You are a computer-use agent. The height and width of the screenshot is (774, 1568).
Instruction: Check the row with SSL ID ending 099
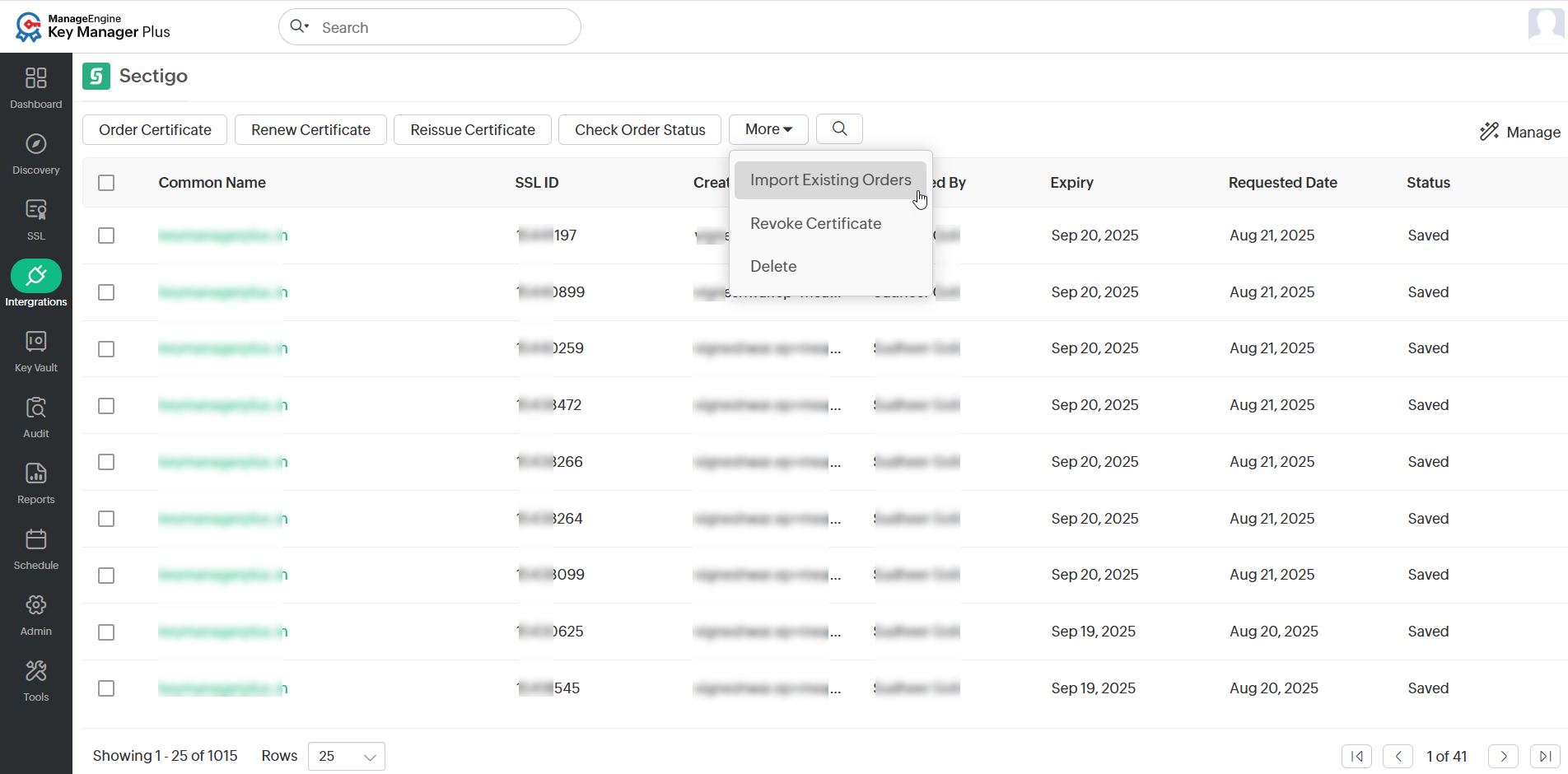[x=106, y=576]
